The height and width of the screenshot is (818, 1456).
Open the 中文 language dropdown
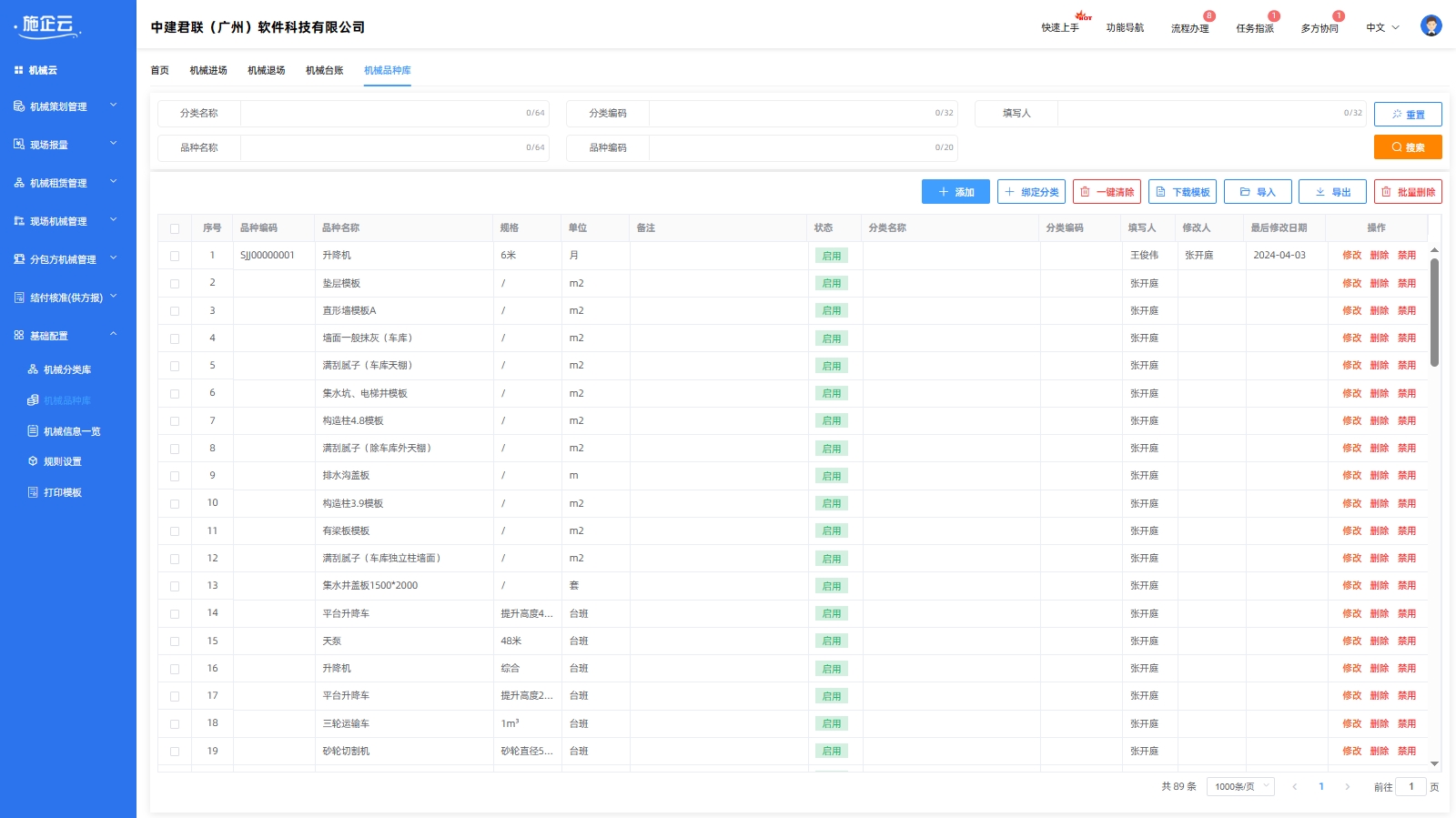[1382, 28]
